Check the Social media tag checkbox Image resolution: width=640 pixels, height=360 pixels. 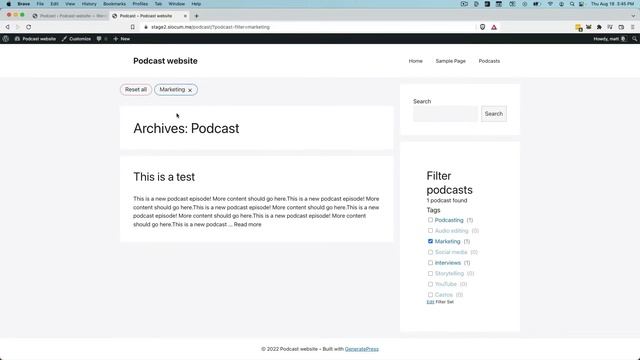[x=430, y=252]
